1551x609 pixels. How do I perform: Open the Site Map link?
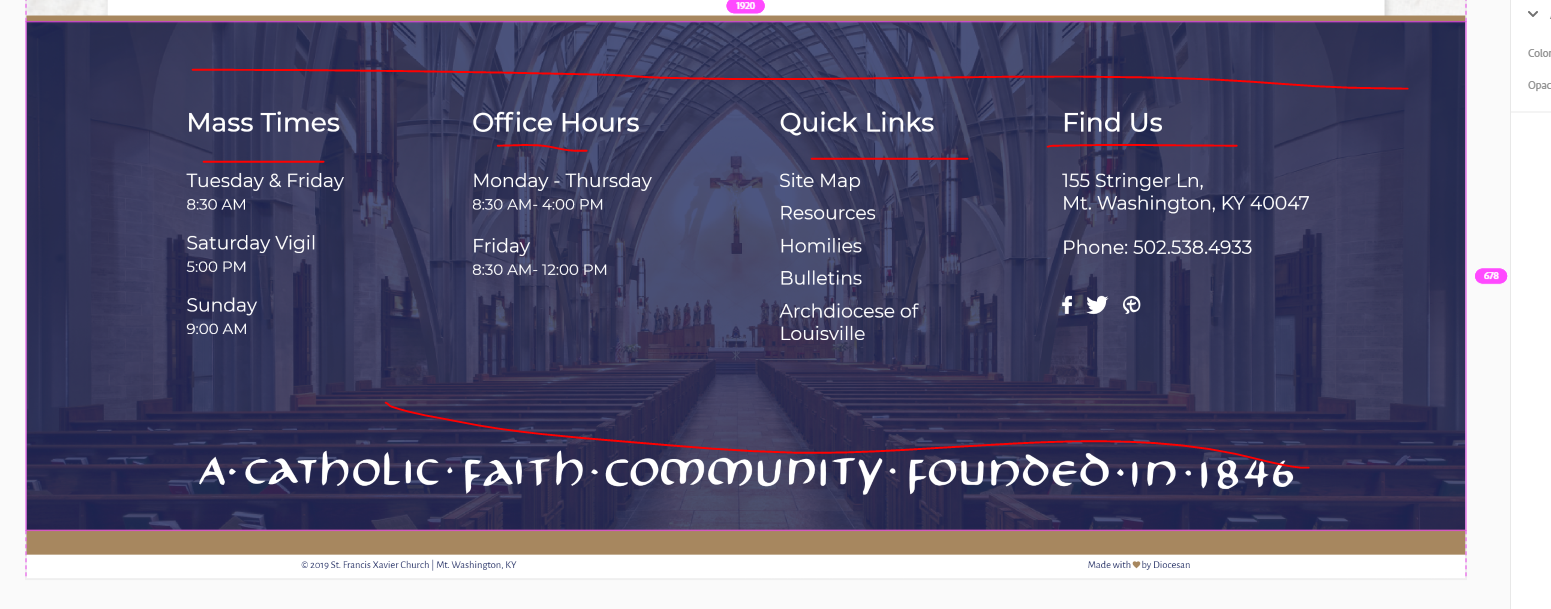820,181
